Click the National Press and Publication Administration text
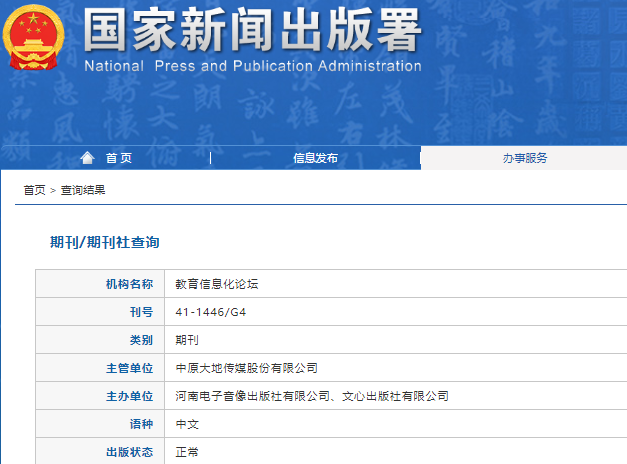The image size is (627, 464). pyautogui.click(x=253, y=66)
